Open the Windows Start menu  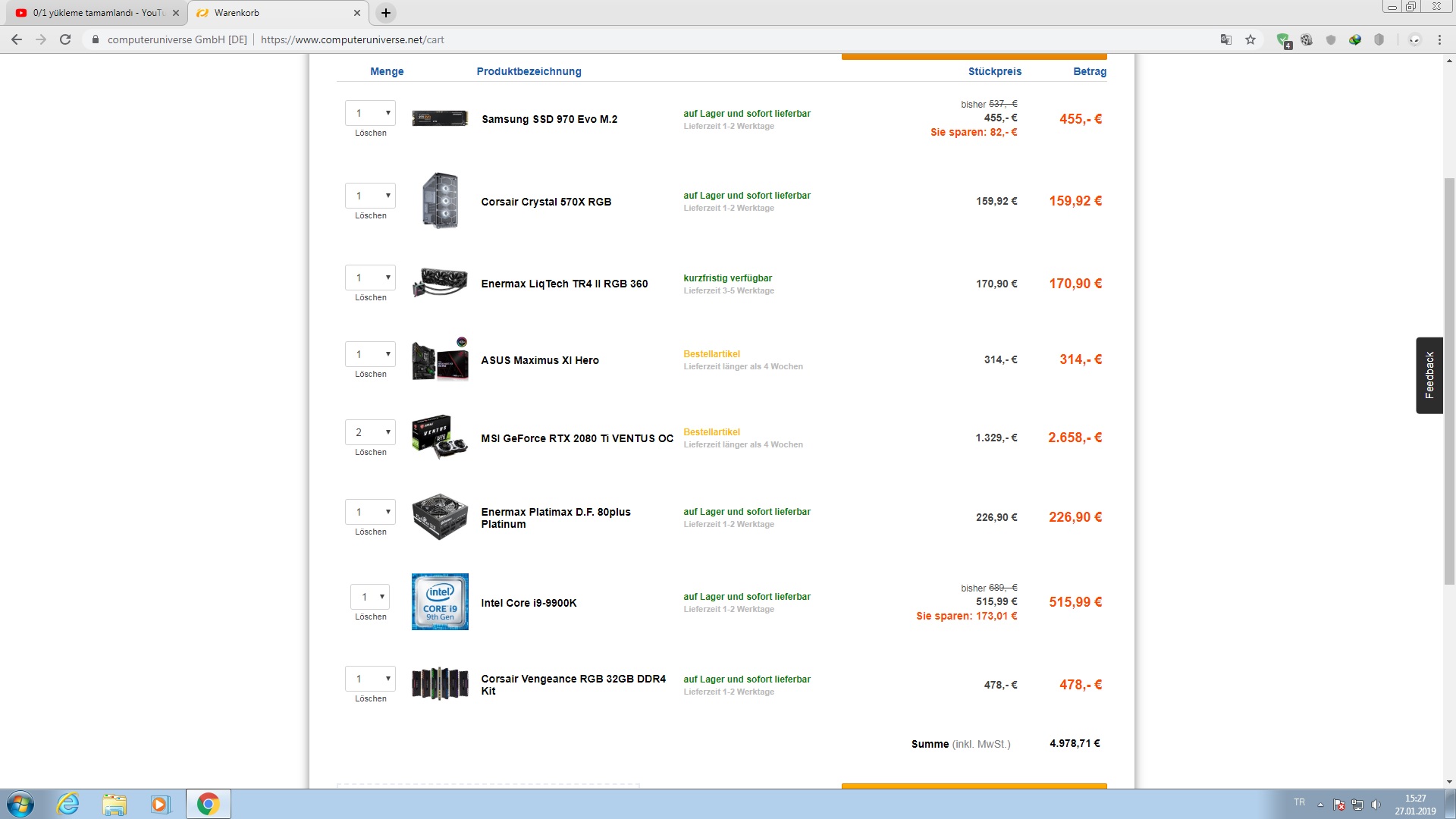[x=20, y=804]
